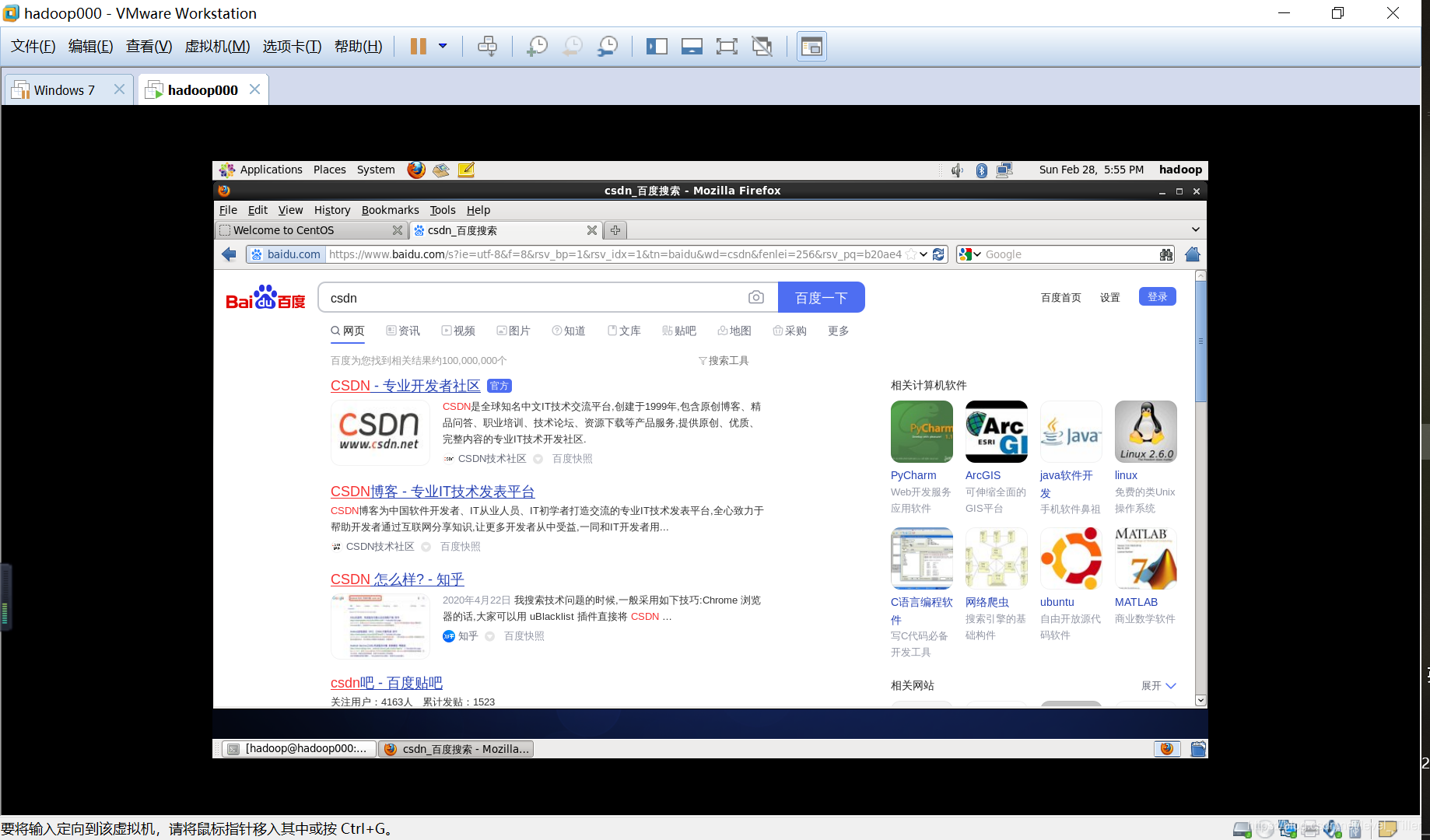Screen dimensions: 1430x840
Task: Click the volume speaker icon in panel
Action: click(x=957, y=170)
